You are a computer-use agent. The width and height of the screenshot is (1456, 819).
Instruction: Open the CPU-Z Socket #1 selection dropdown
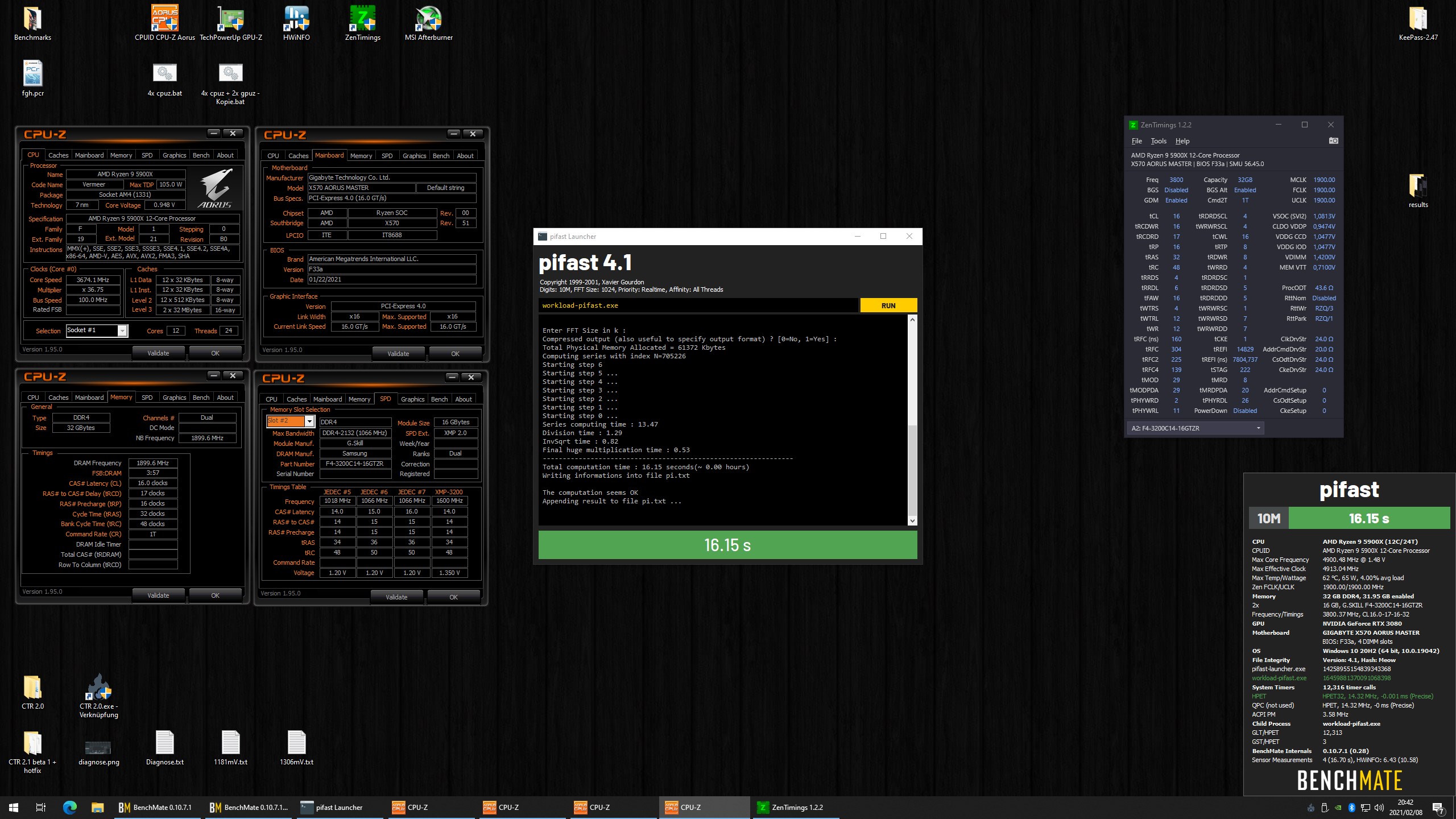[x=122, y=330]
